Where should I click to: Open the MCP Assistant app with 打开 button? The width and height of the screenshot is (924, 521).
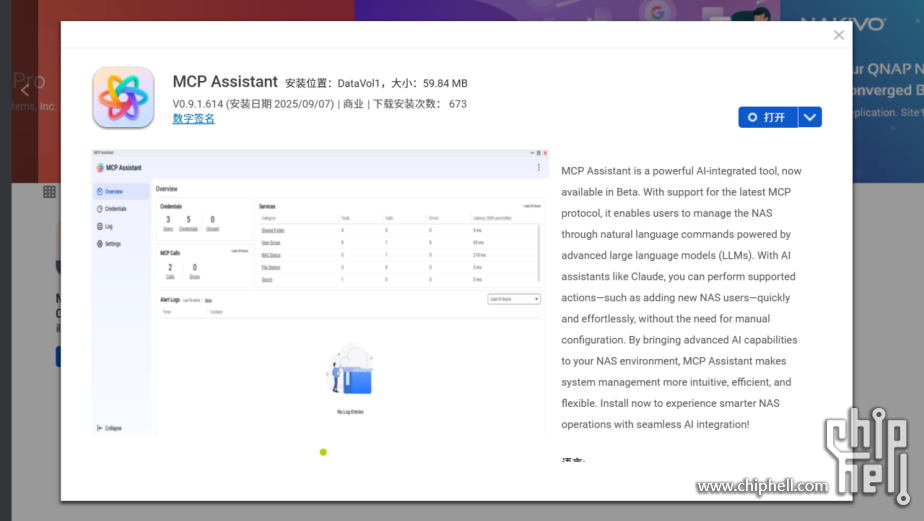[x=768, y=117]
